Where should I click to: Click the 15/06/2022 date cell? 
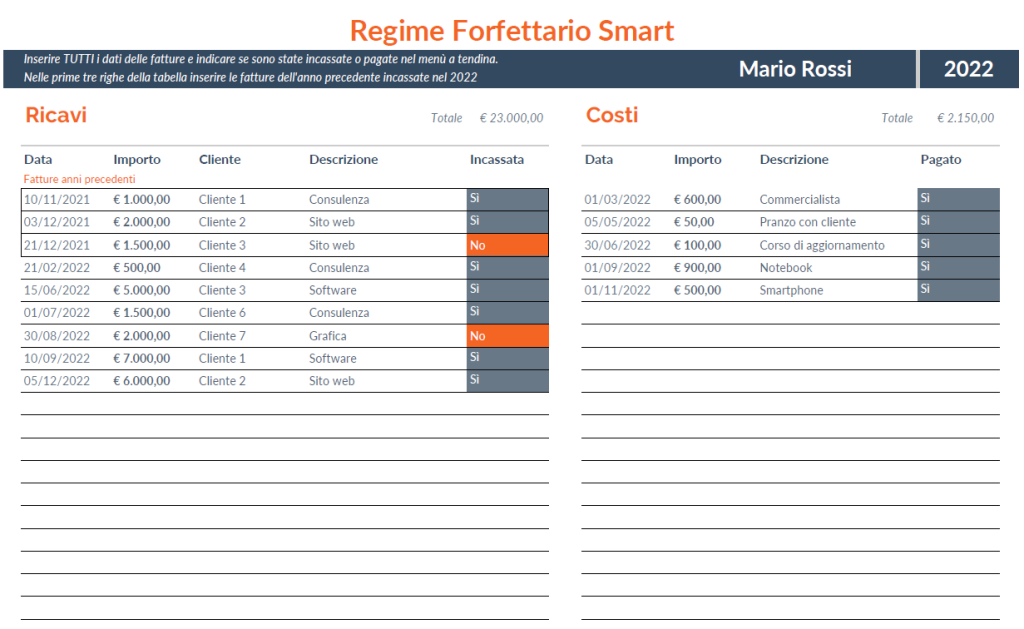[x=57, y=290]
